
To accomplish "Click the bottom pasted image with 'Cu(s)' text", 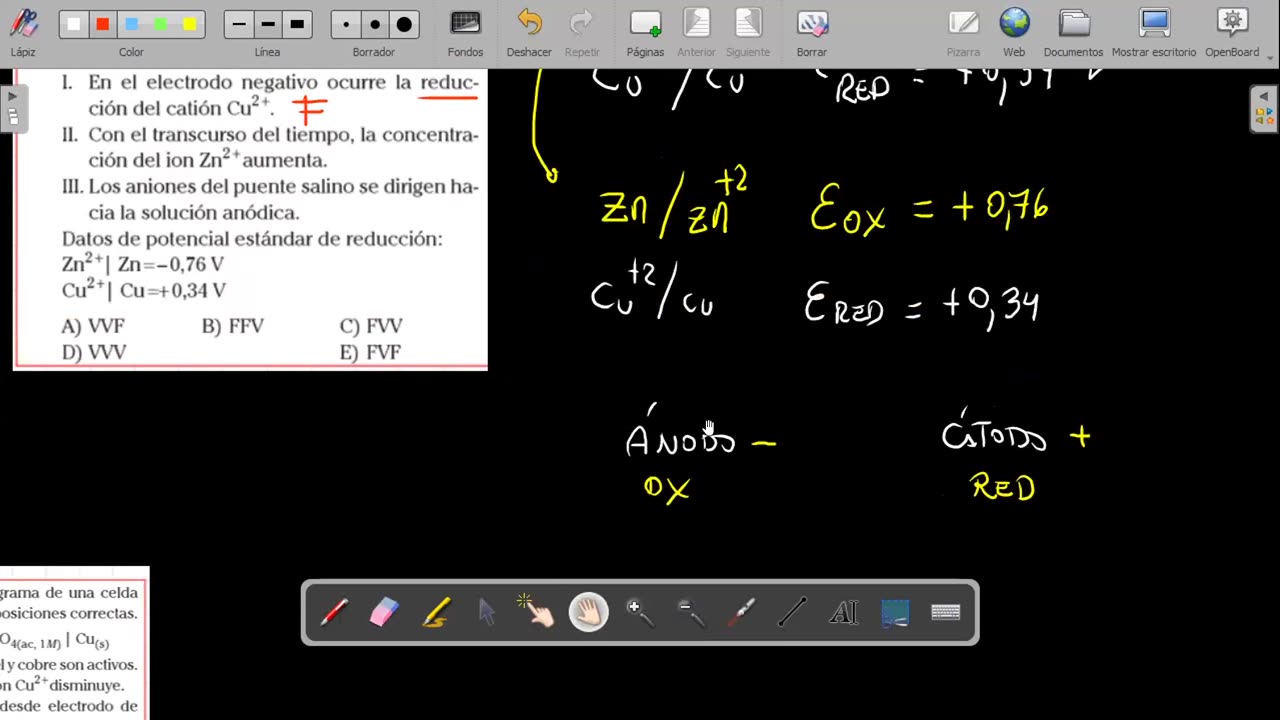I will [x=74, y=642].
